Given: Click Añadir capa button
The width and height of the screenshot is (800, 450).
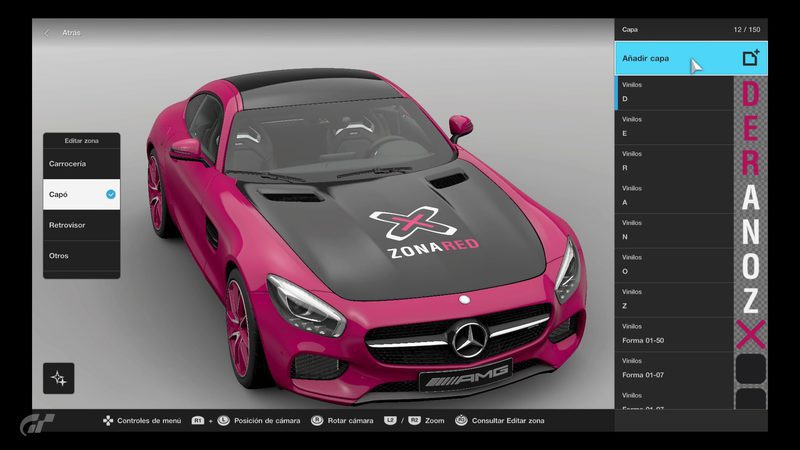Looking at the screenshot, I should pos(691,58).
